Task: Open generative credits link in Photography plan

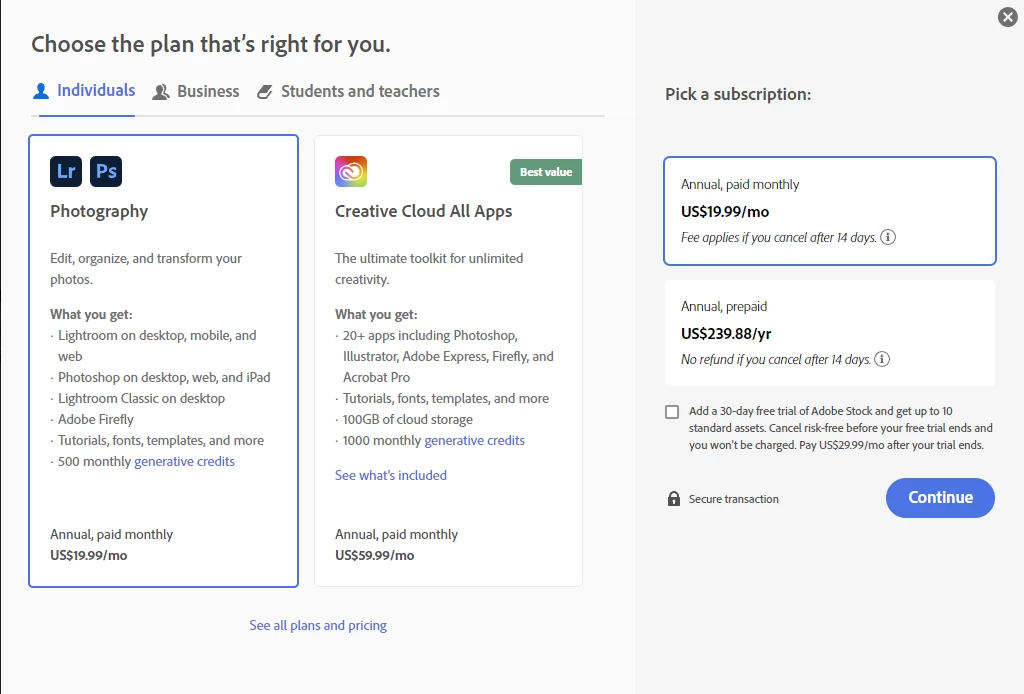Action: point(184,461)
